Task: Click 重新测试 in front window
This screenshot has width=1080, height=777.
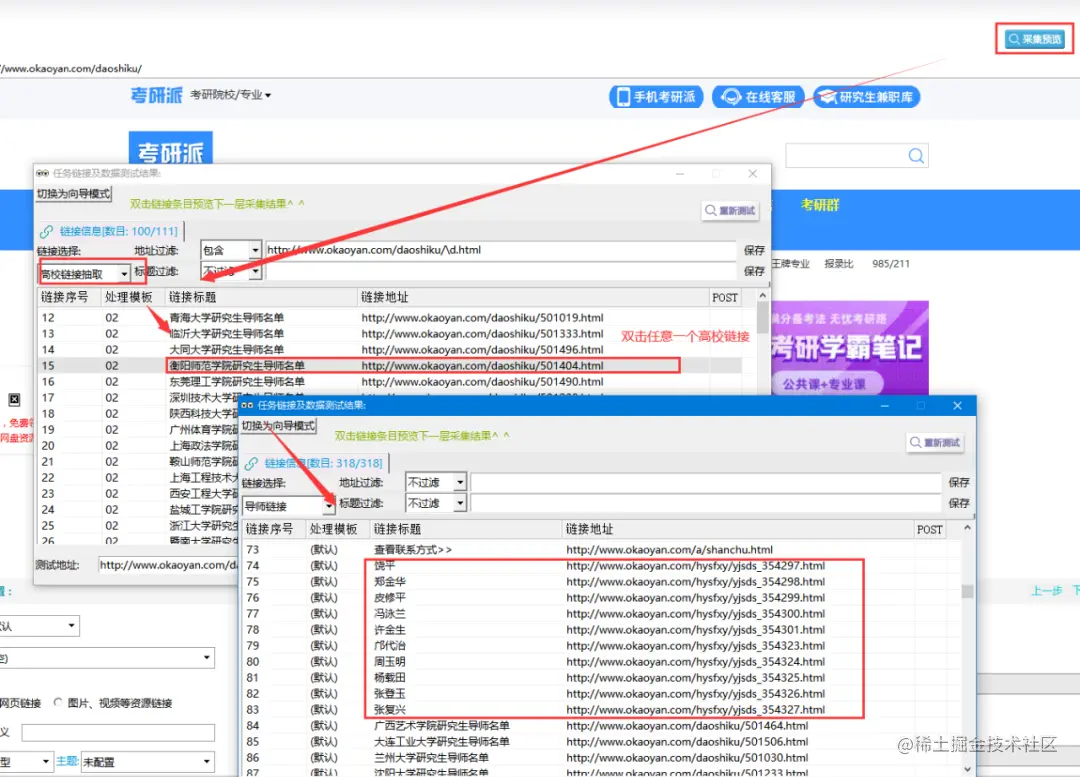Action: coord(935,442)
